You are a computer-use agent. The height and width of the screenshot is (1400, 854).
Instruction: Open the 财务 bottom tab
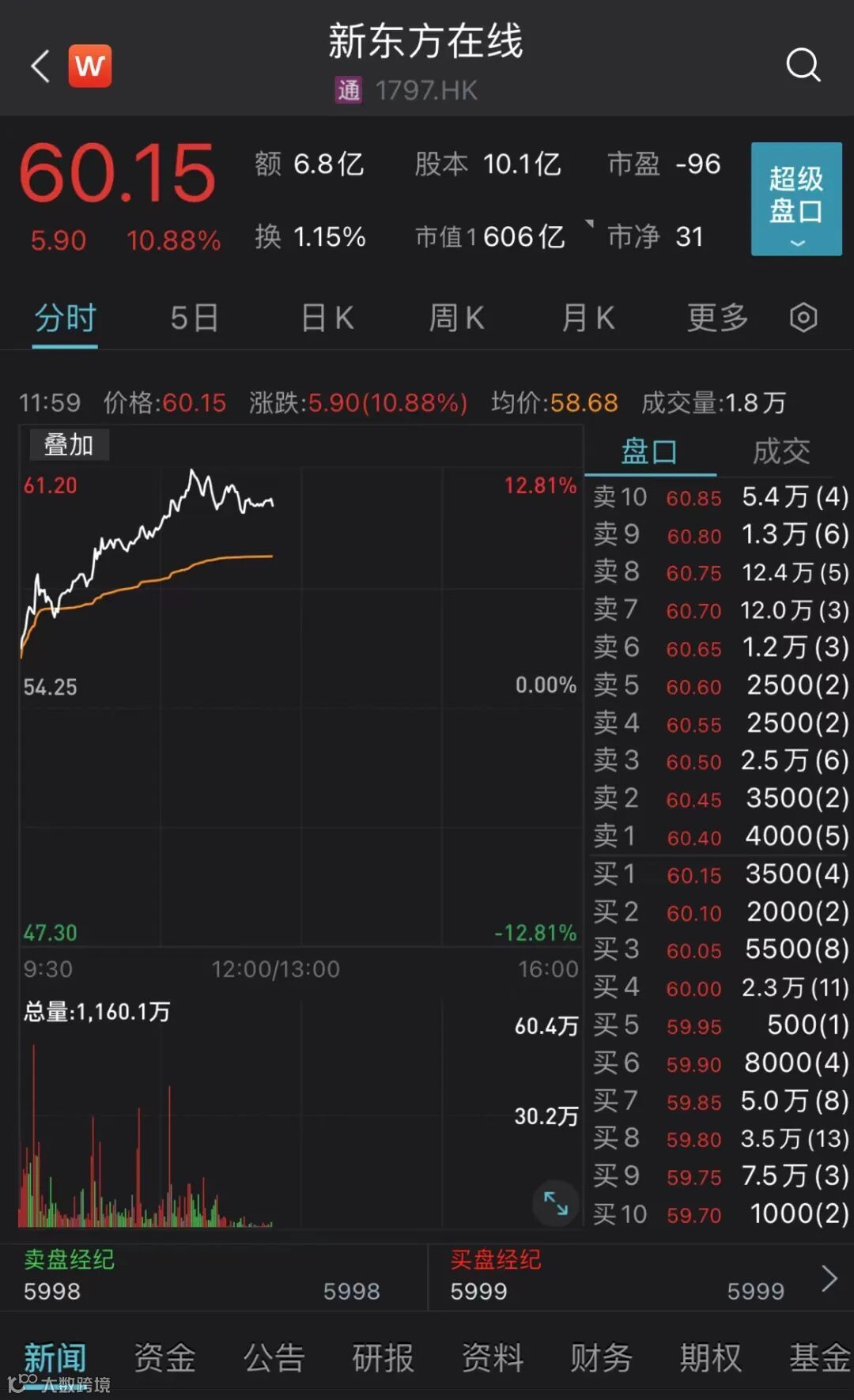(x=602, y=1358)
